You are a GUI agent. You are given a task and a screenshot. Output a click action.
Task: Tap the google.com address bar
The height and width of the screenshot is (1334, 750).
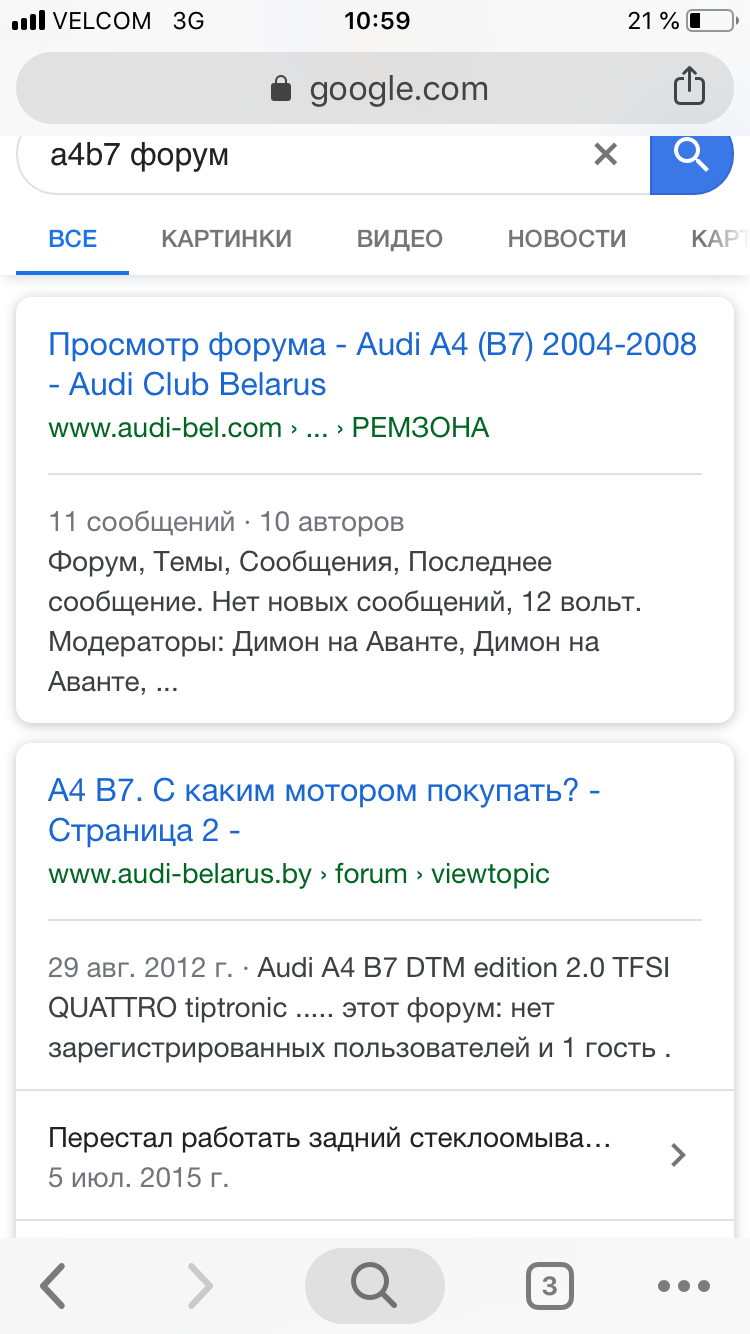tap(375, 89)
